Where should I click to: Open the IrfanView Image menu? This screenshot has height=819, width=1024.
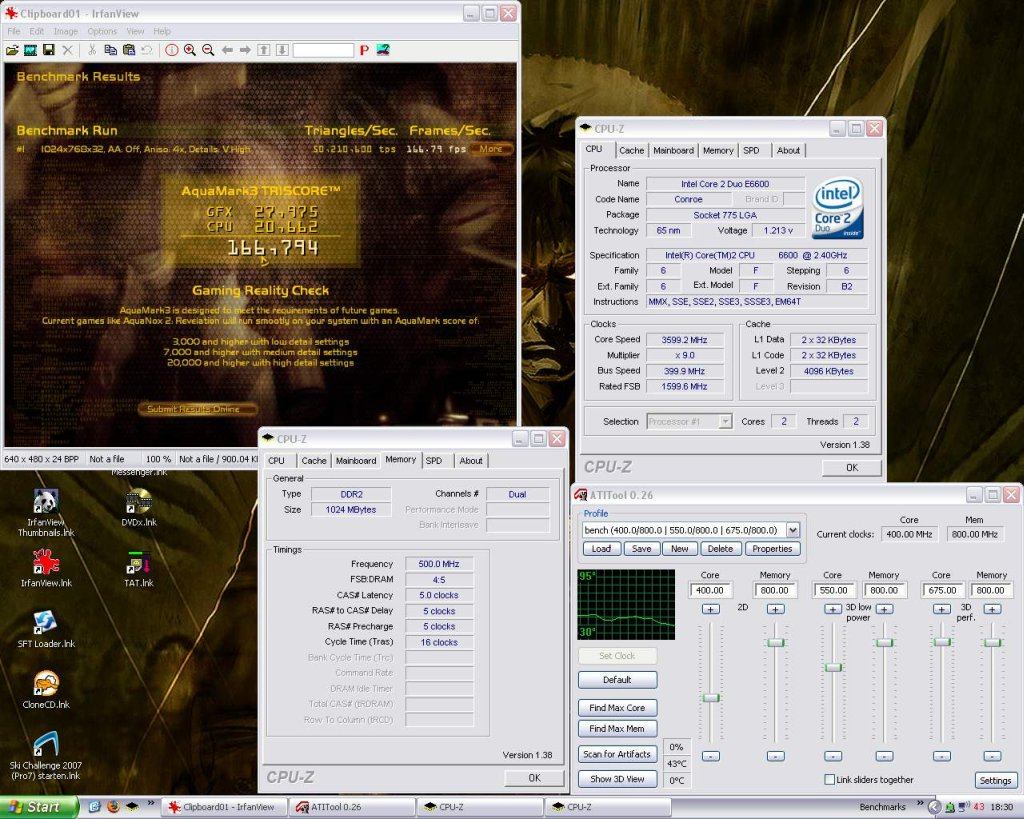click(65, 31)
